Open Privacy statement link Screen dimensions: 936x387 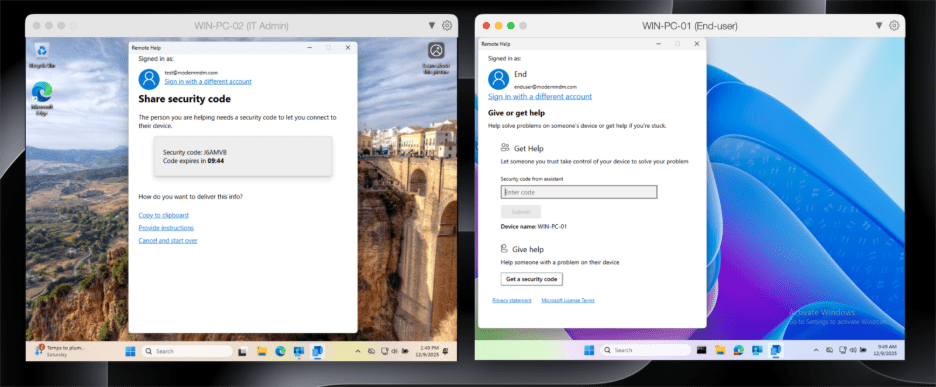pos(512,300)
